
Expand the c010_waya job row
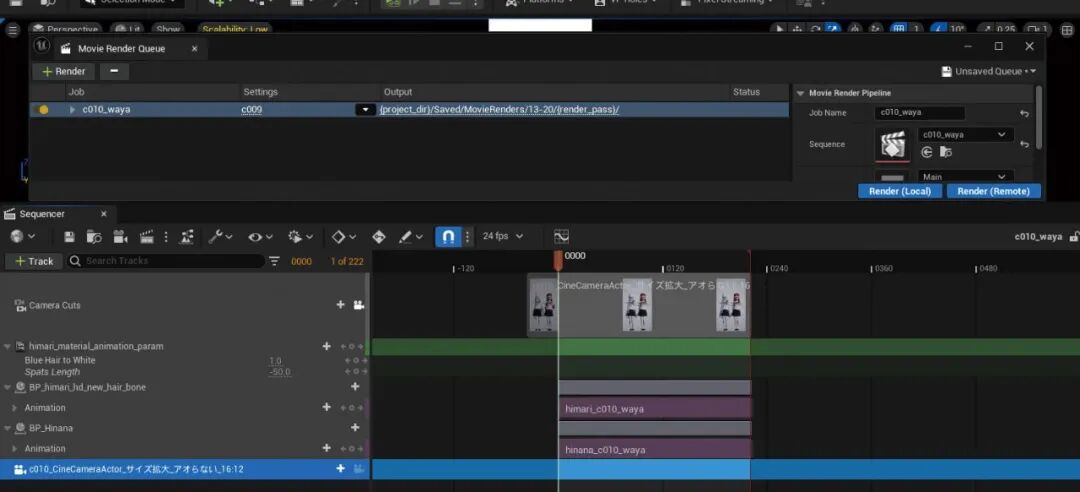pos(73,110)
